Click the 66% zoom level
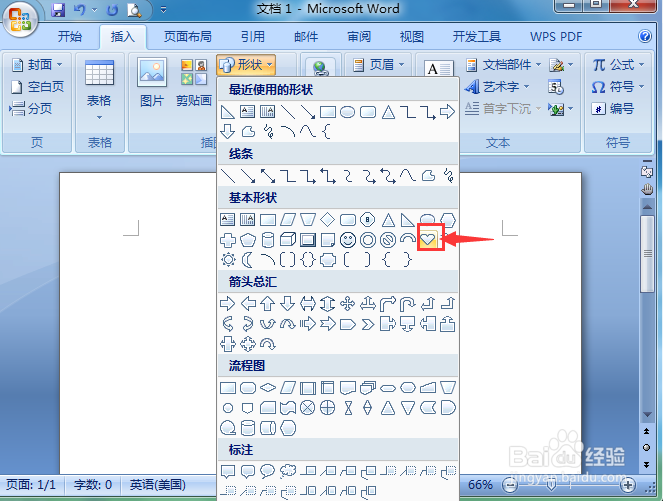Screen dimensions: 663x501 pyautogui.click(x=480, y=485)
